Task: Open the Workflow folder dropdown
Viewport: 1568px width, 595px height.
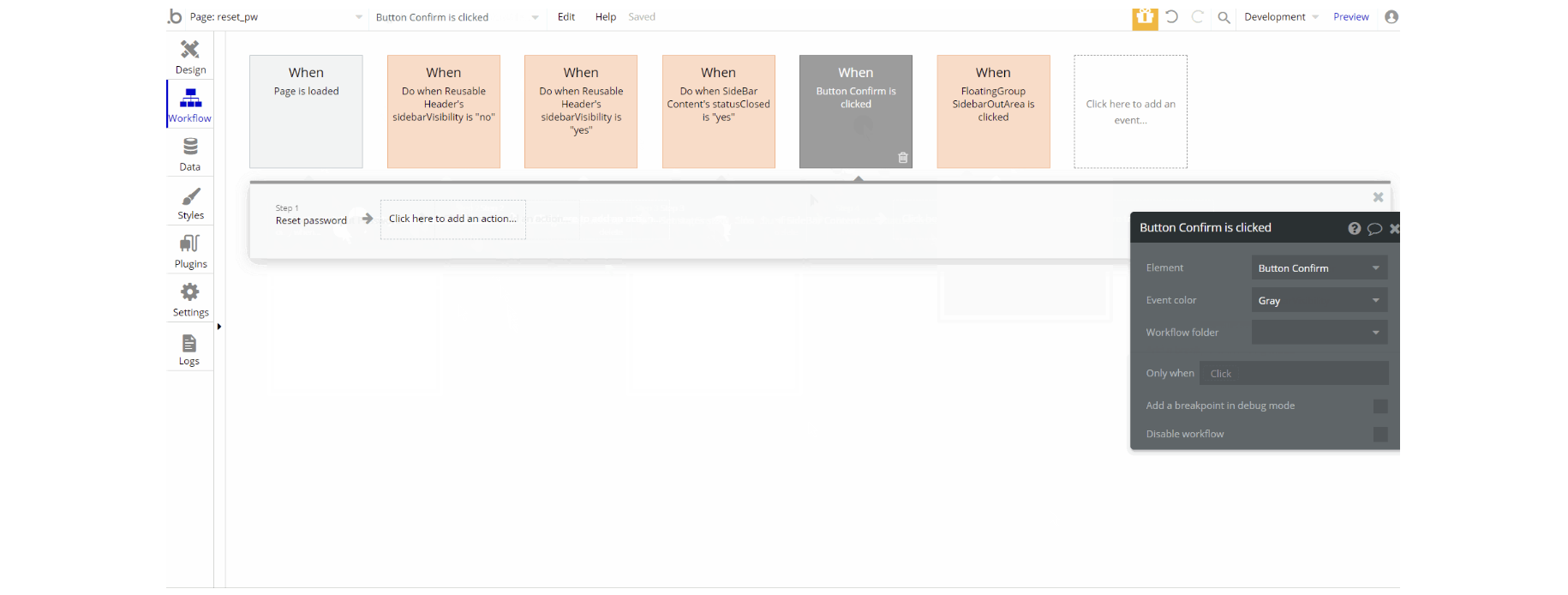Action: (x=1320, y=333)
